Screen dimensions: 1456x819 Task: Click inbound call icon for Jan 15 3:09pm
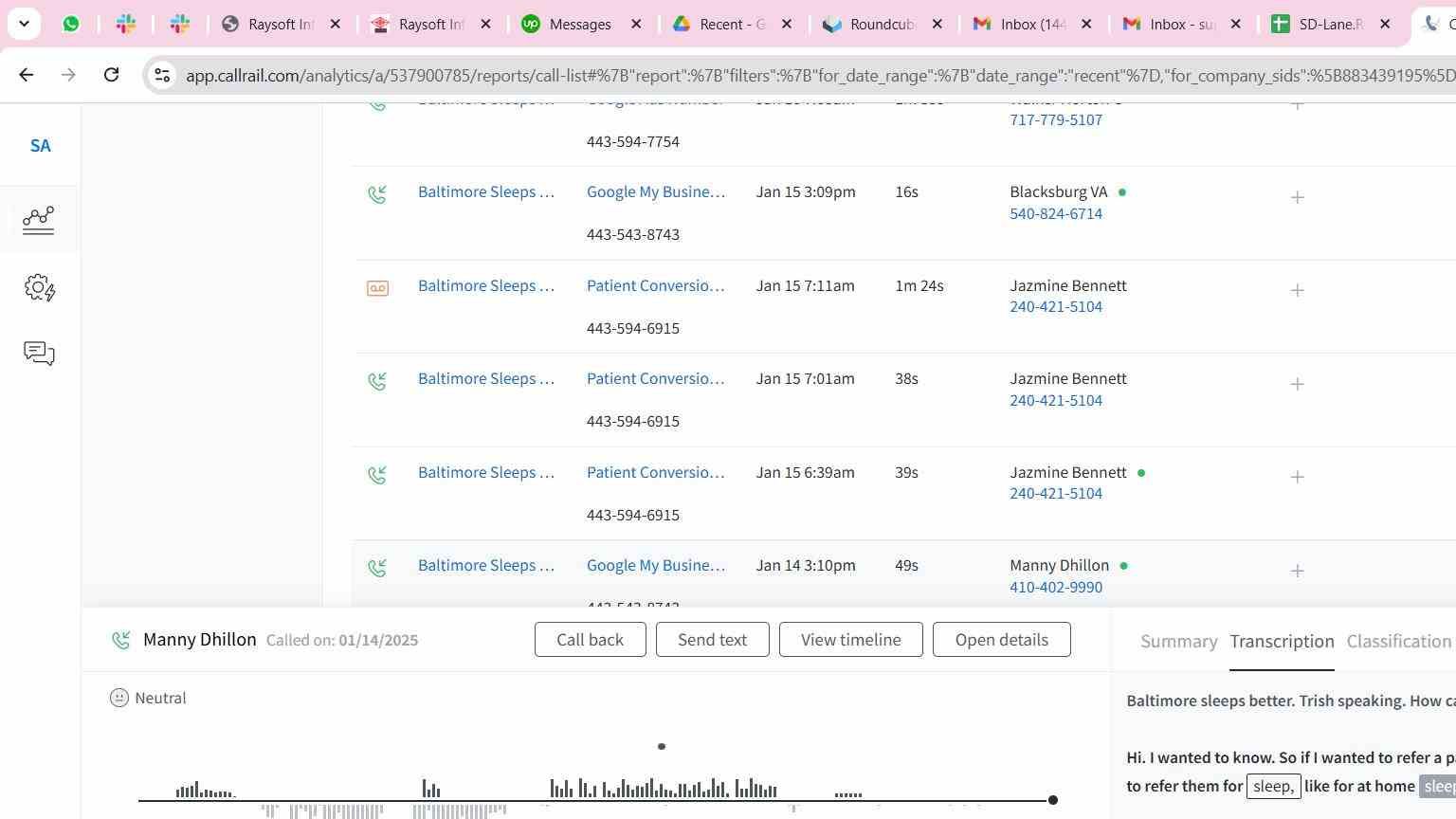point(377,194)
